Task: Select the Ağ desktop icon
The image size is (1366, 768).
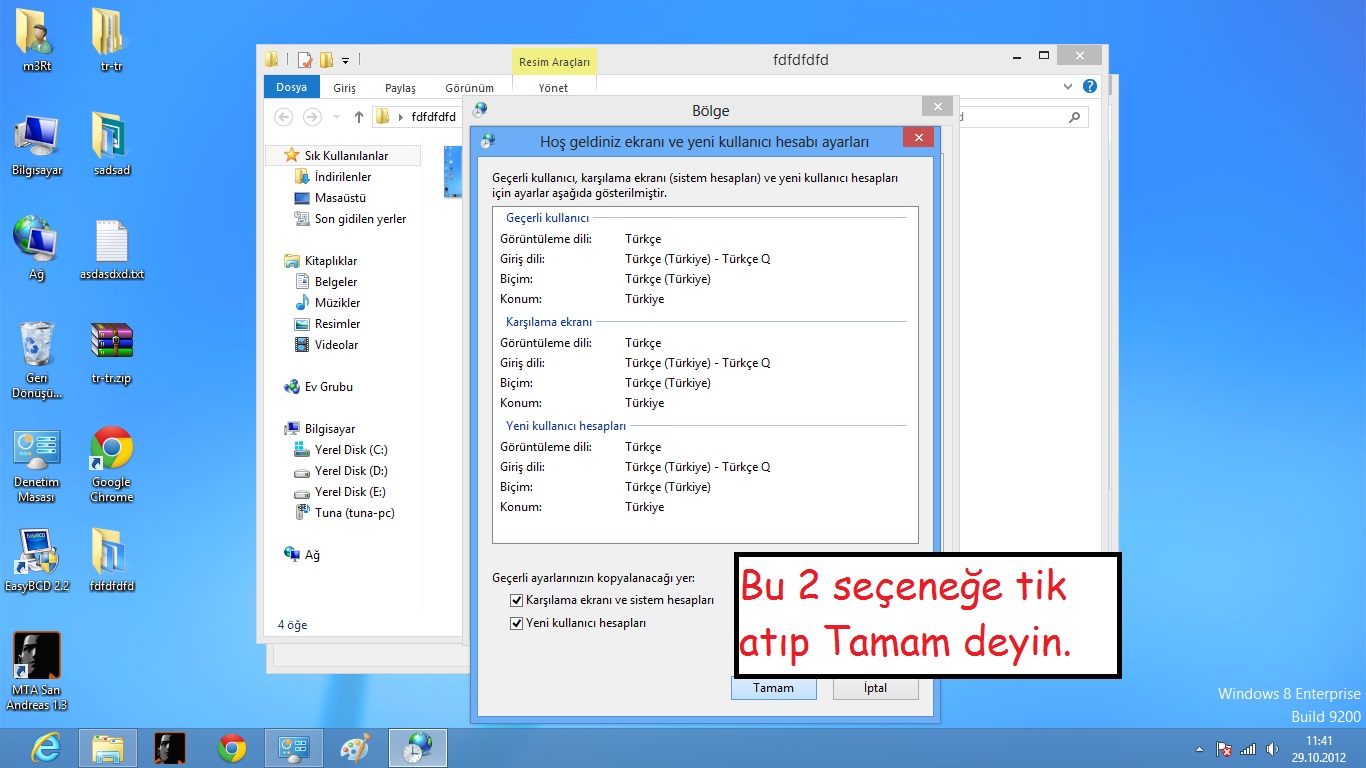Action: [x=37, y=249]
